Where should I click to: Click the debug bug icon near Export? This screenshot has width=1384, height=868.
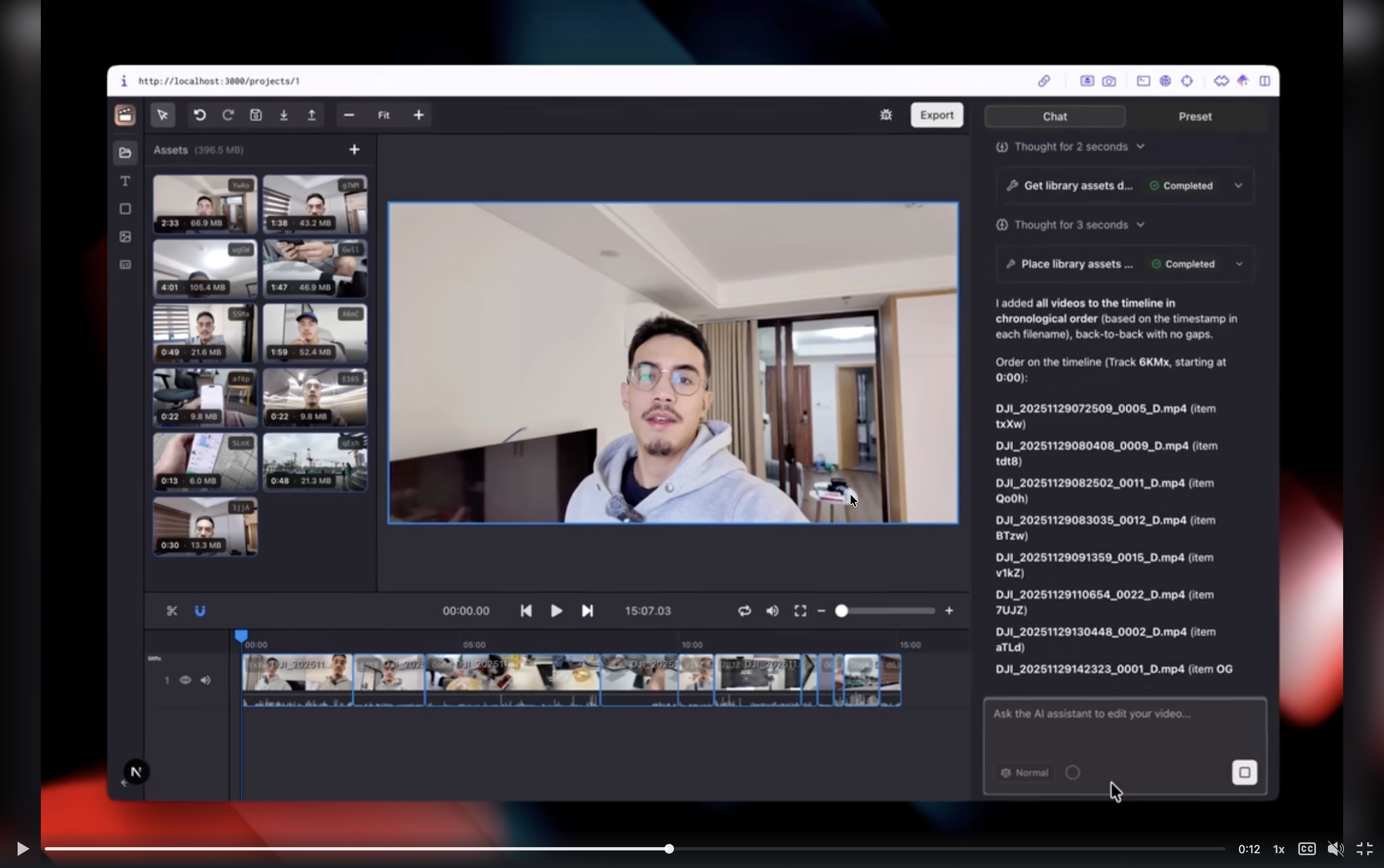click(886, 115)
